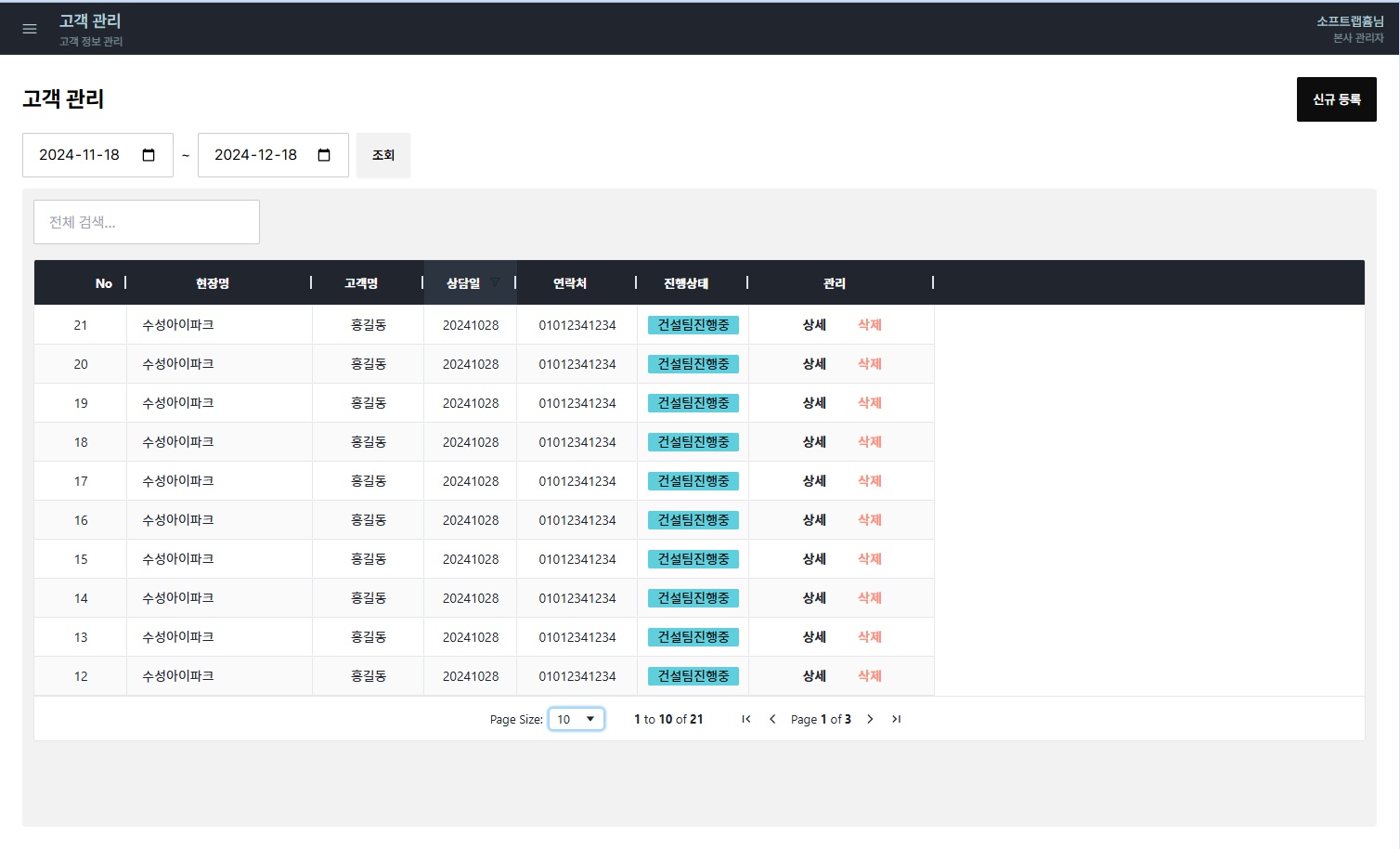Go to previous page of results

point(772,719)
